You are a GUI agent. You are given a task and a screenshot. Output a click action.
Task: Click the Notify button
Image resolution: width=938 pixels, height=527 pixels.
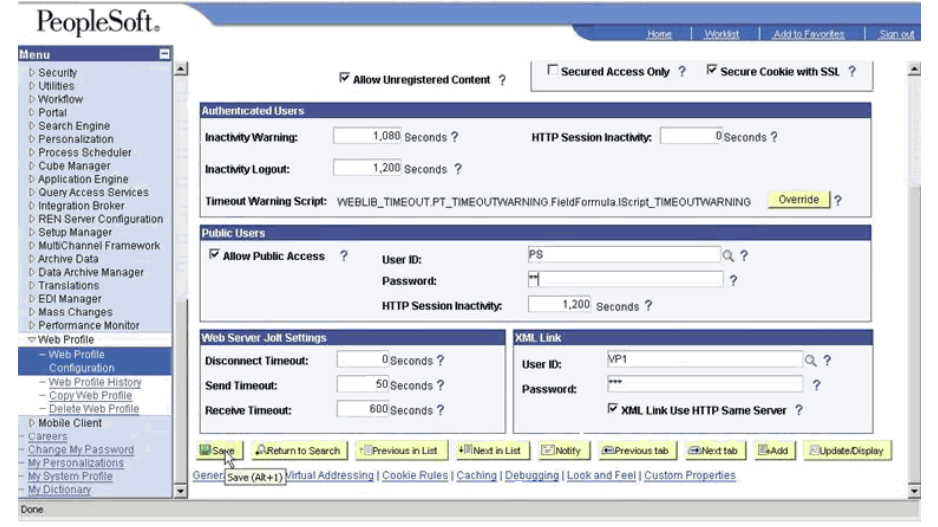[563, 450]
